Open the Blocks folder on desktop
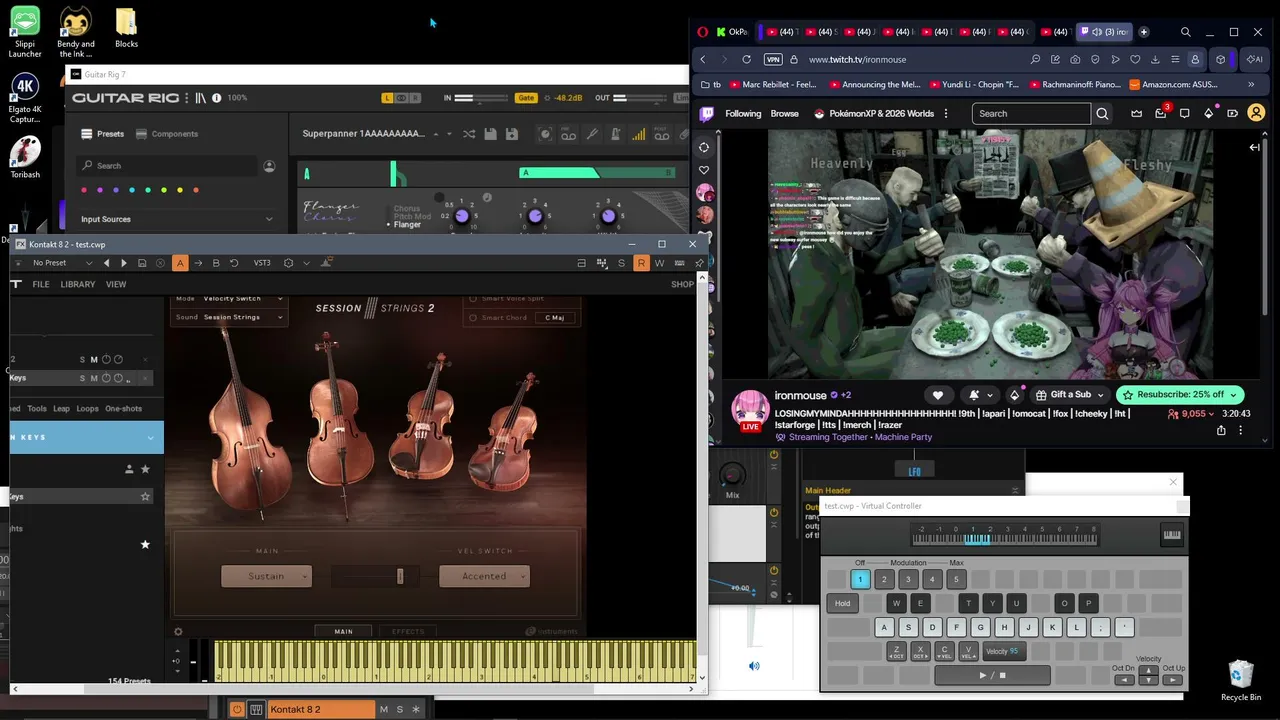The width and height of the screenshot is (1280, 720). [x=126, y=28]
